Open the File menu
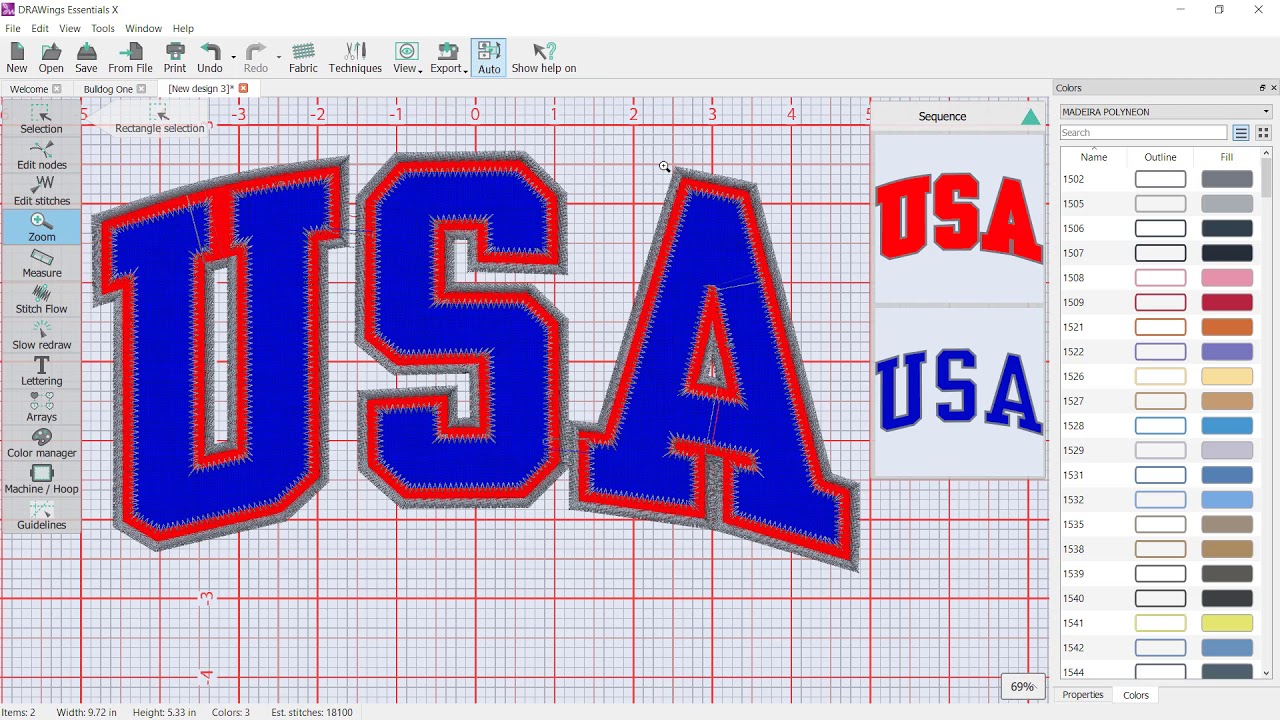Viewport: 1280px width, 720px height. click(x=12, y=29)
